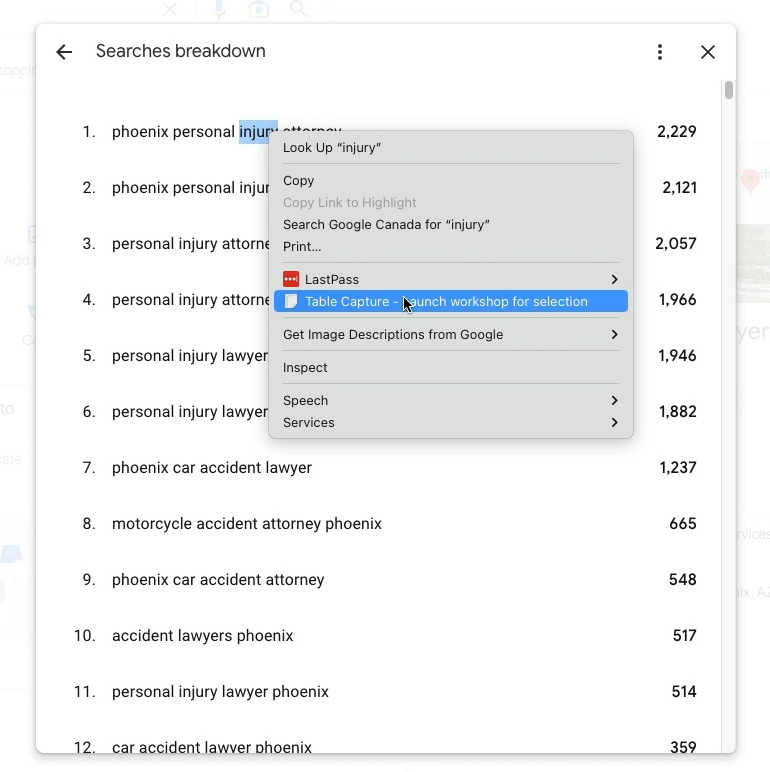Expand the LastPass submenu arrow

(x=614, y=280)
